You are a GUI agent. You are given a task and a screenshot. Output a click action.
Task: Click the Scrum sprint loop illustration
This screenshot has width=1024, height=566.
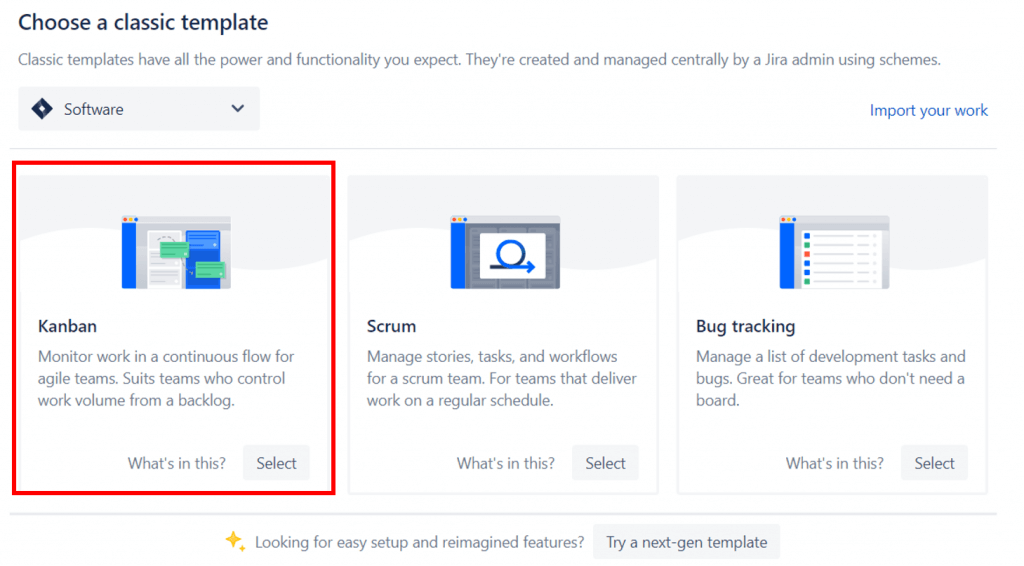point(505,252)
